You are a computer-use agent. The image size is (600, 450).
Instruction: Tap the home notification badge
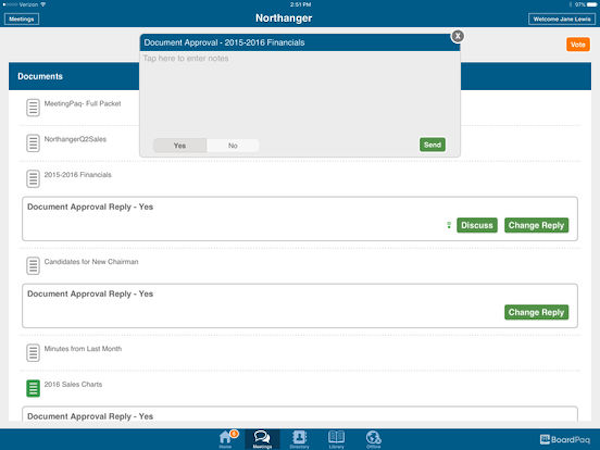[234, 434]
